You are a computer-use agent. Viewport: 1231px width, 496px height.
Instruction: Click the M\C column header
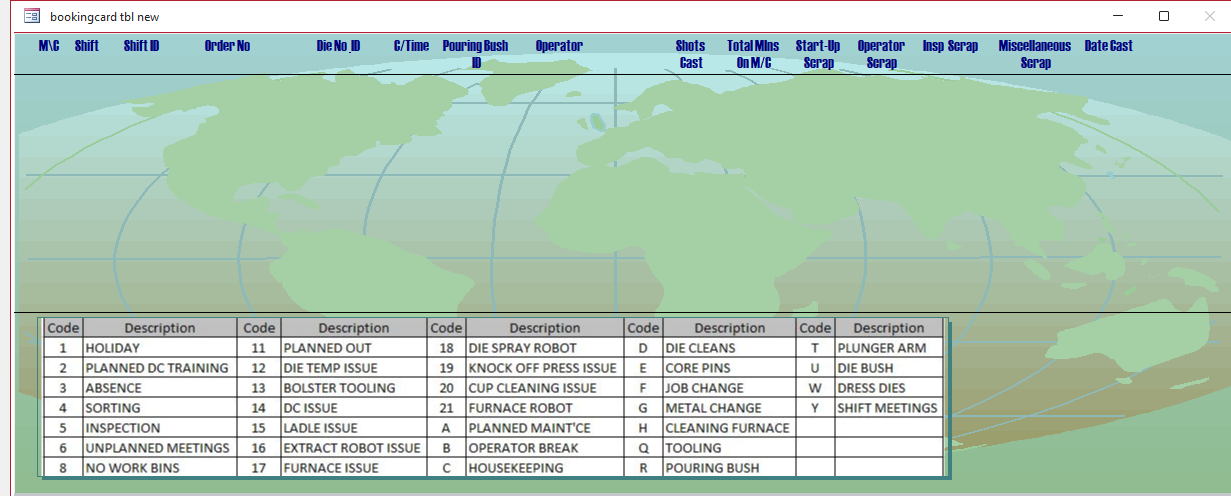(x=49, y=46)
